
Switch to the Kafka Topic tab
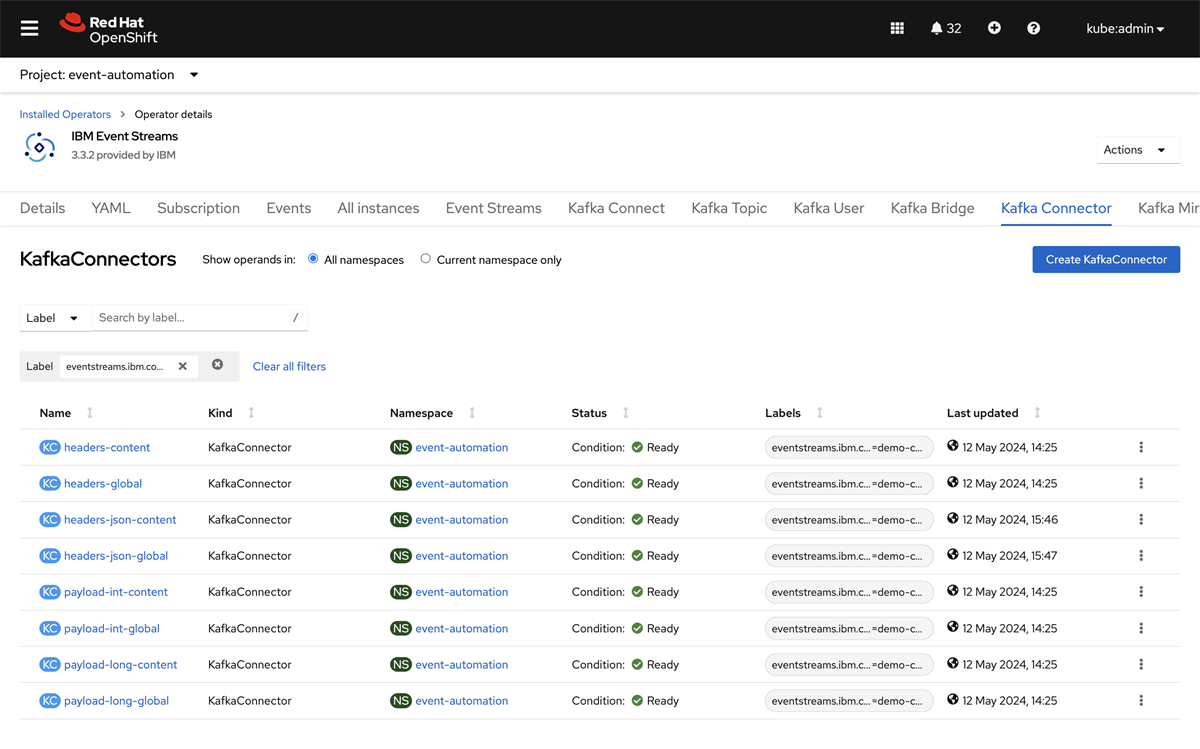[x=729, y=208]
